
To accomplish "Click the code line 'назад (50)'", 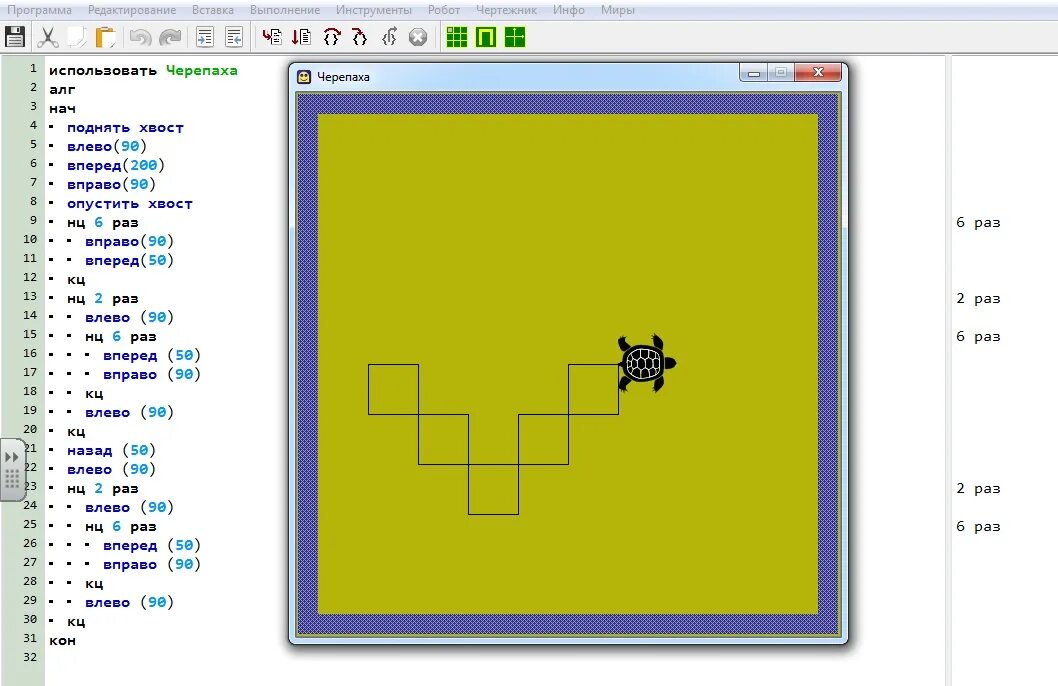I will [x=111, y=451].
